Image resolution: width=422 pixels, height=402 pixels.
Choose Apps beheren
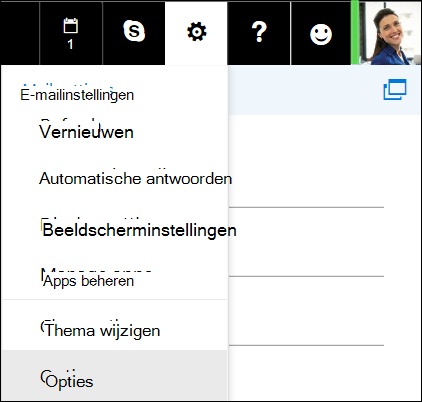(88, 281)
